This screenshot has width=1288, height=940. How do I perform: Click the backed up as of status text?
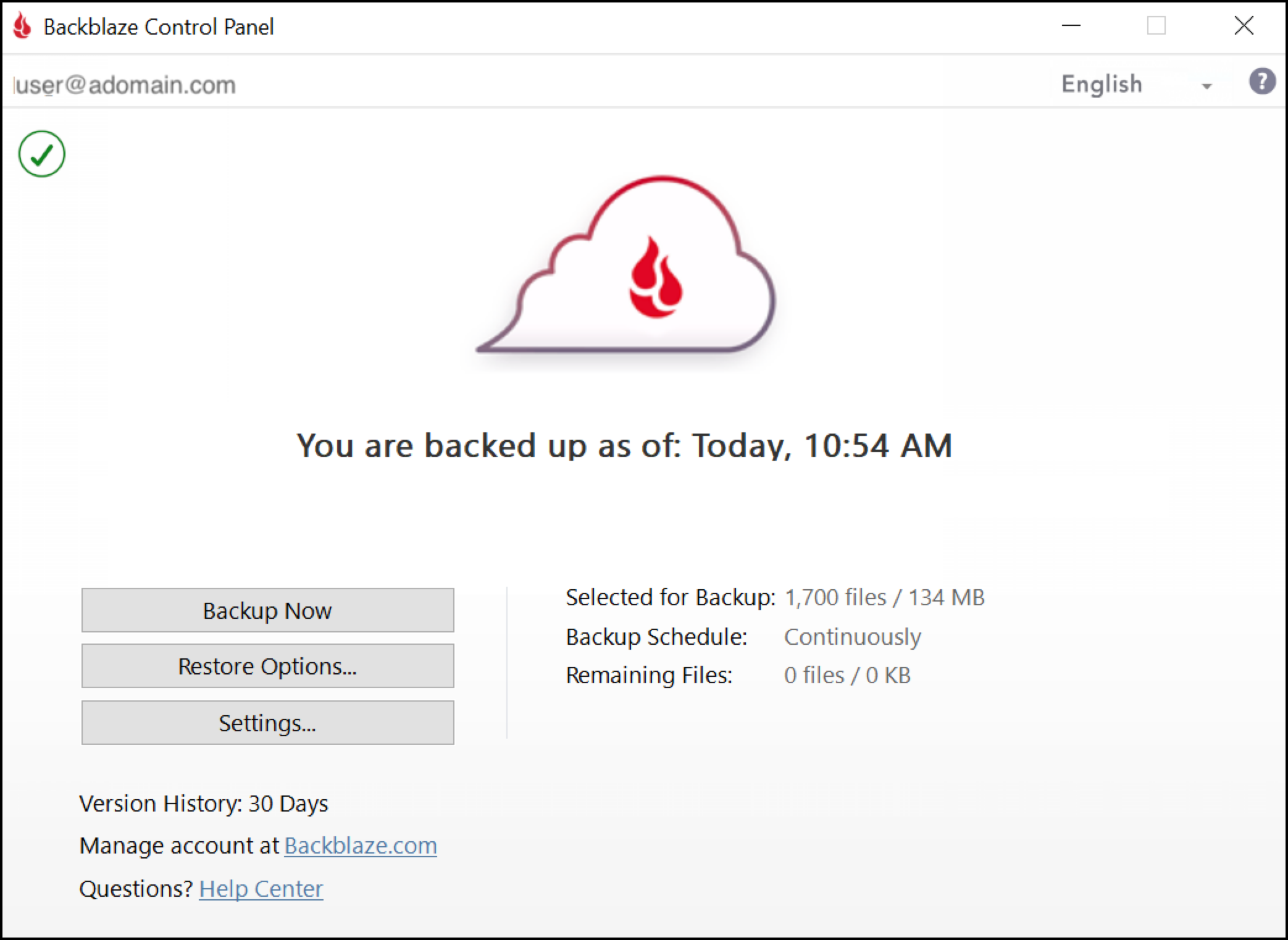[624, 445]
